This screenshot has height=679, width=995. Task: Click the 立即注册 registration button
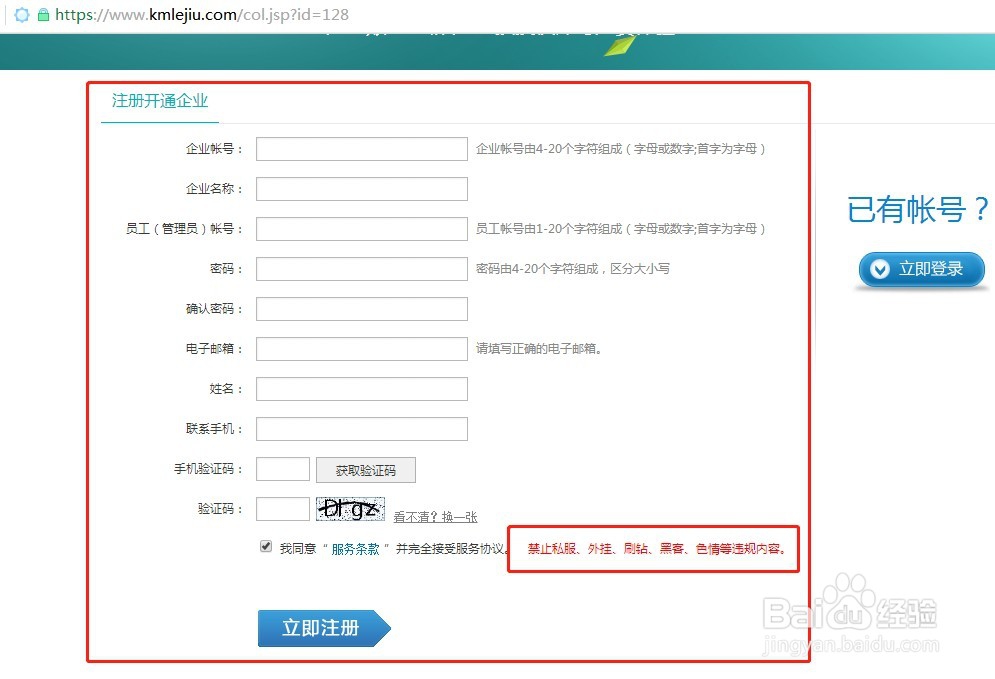tap(318, 629)
